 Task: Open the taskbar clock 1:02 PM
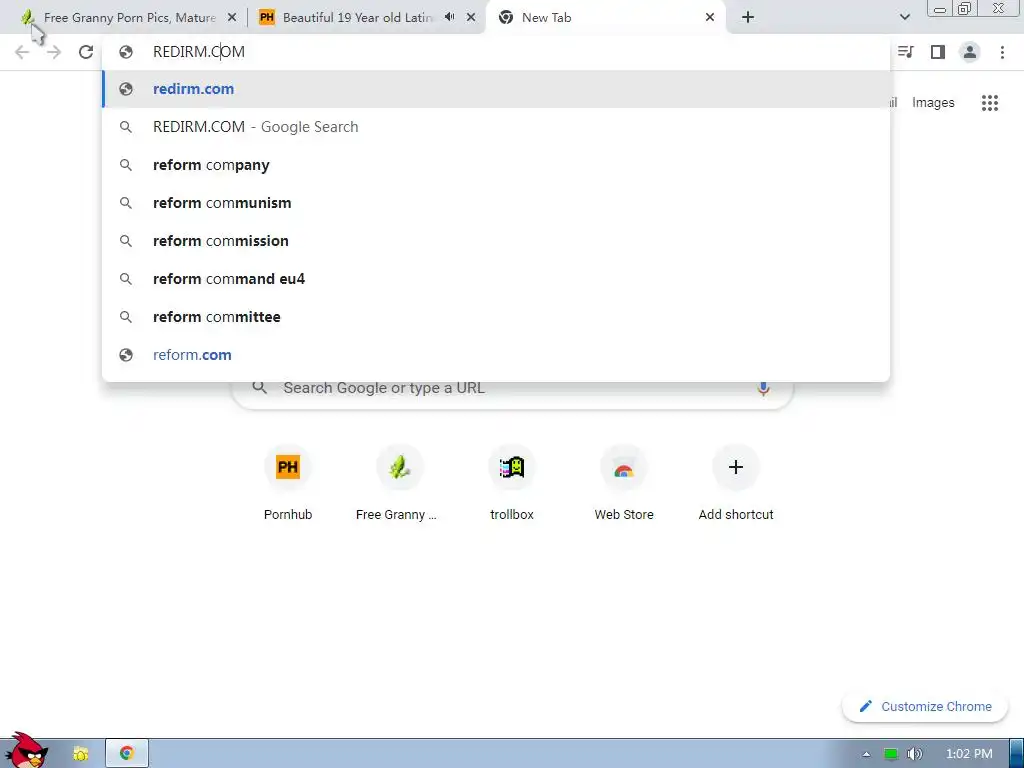pos(969,754)
